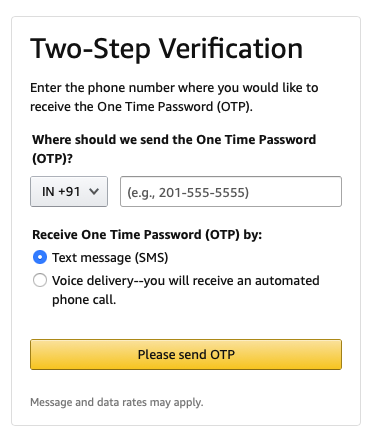The width and height of the screenshot is (373, 435).
Task: Click the Two-Step Verification heading
Action: click(x=167, y=49)
